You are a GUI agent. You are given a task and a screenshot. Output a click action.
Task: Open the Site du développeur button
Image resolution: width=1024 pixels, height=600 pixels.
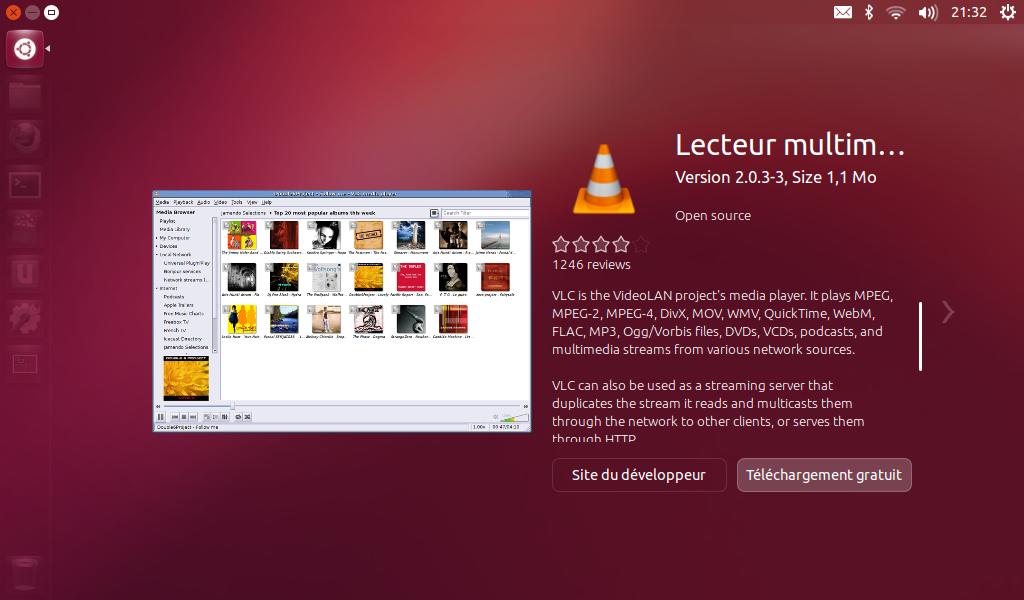(639, 475)
